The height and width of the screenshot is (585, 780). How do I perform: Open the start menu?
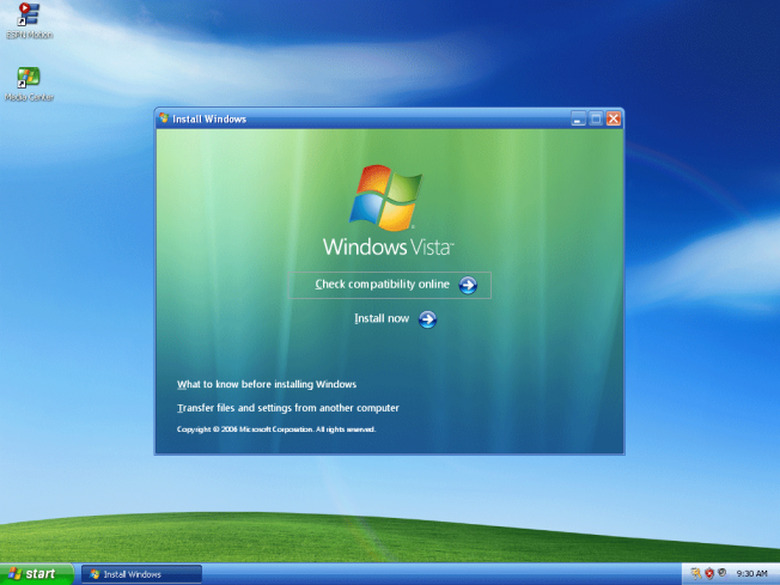point(37,574)
